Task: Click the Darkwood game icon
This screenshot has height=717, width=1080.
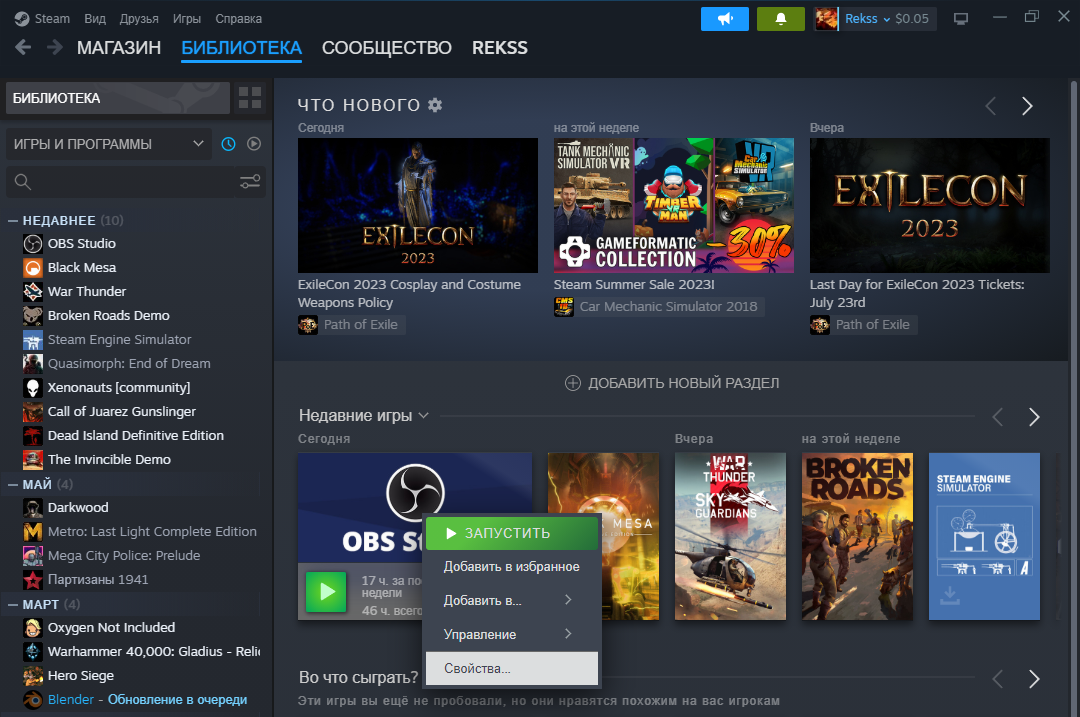Action: [x=32, y=508]
